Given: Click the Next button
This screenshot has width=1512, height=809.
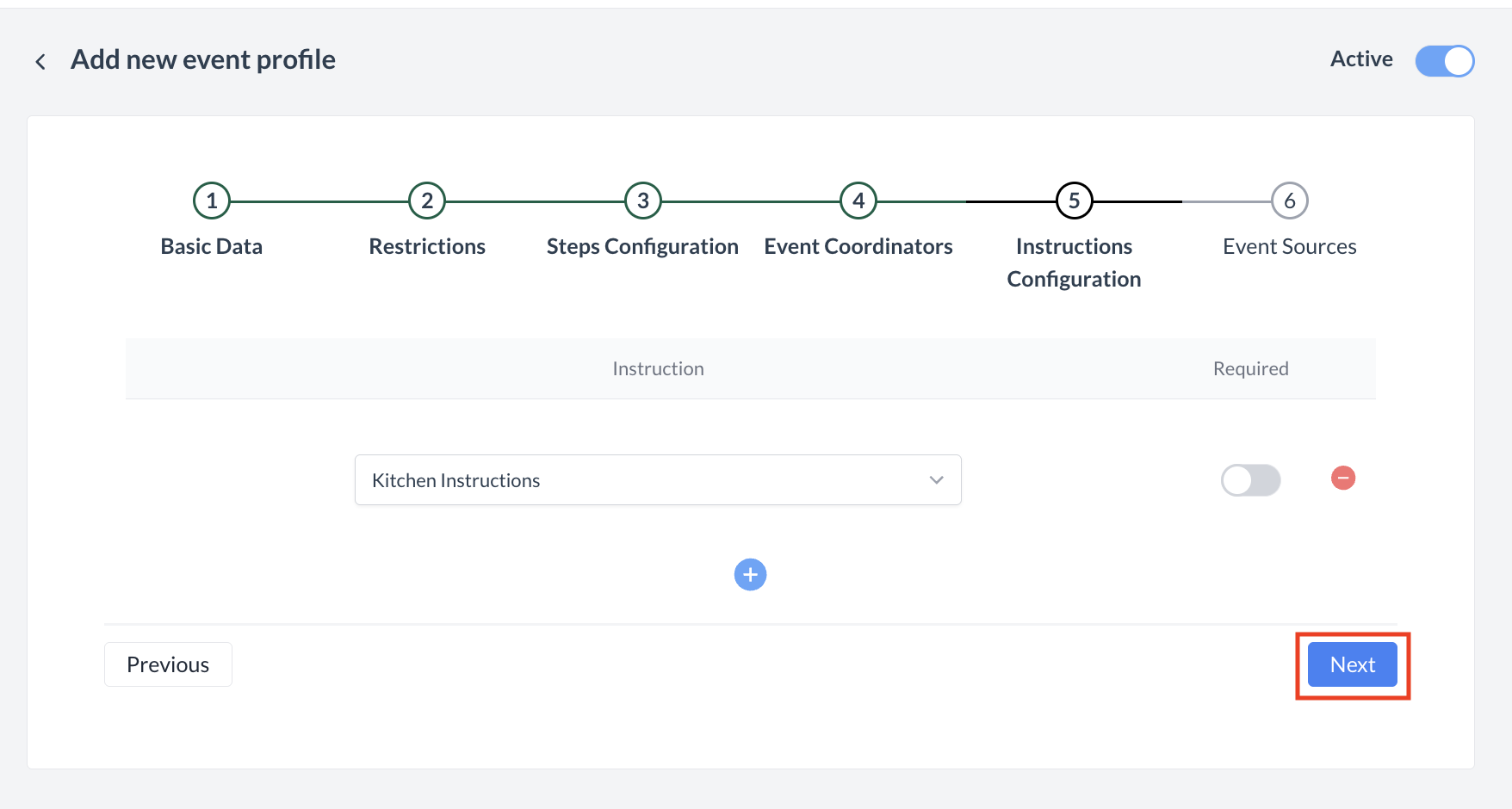Looking at the screenshot, I should pos(1351,664).
